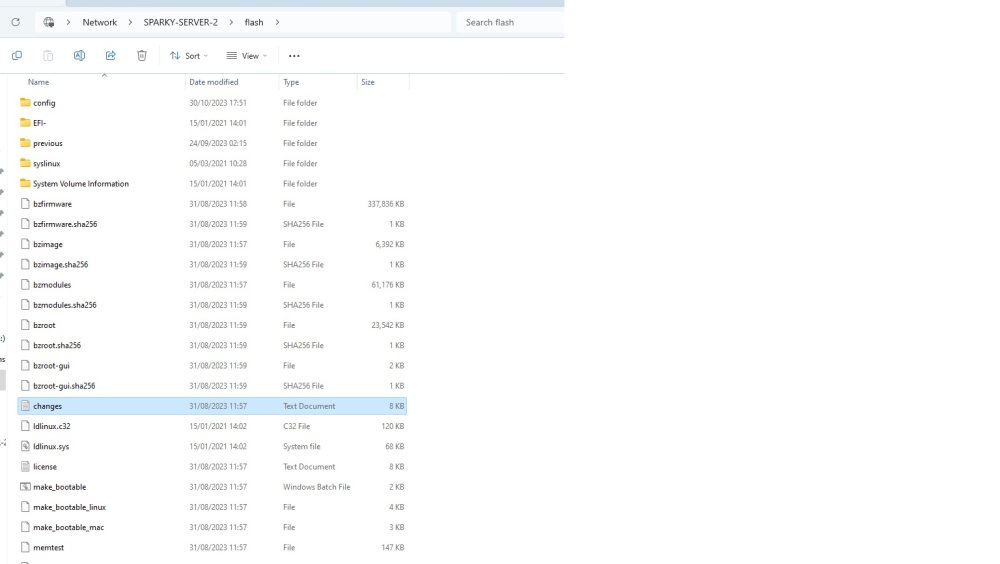Expand chevron after Network in breadcrumb
Screen dimensions: 1000x564
130,22
